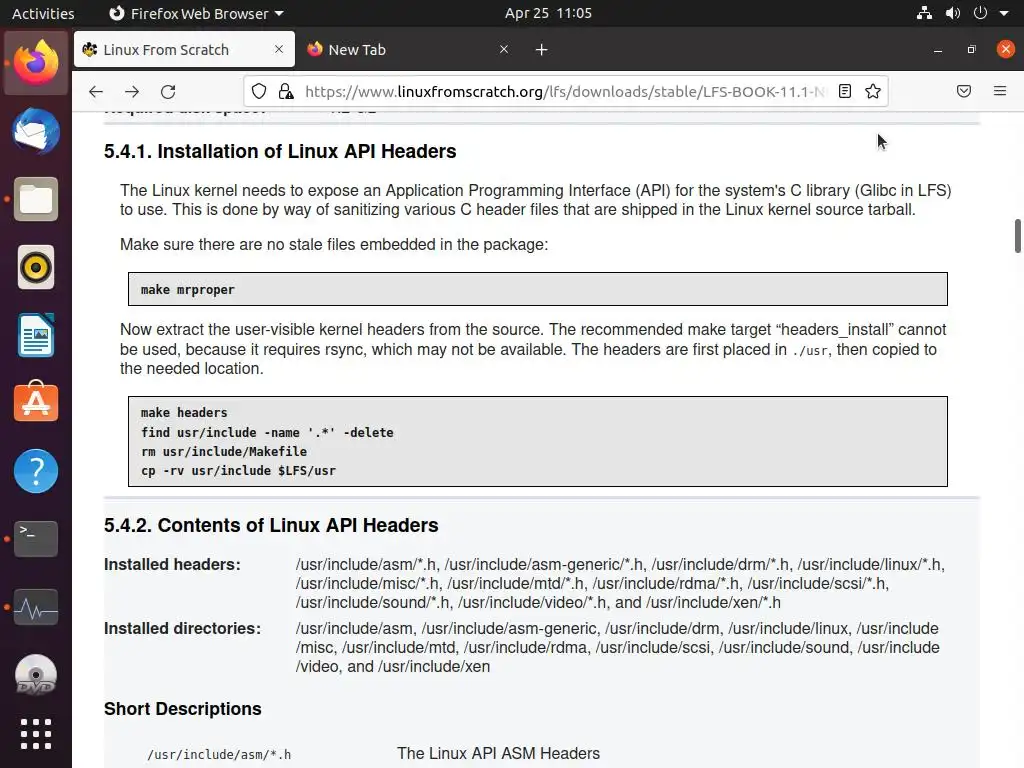
Task: Select the Linux From Scratch tab
Action: [170, 49]
